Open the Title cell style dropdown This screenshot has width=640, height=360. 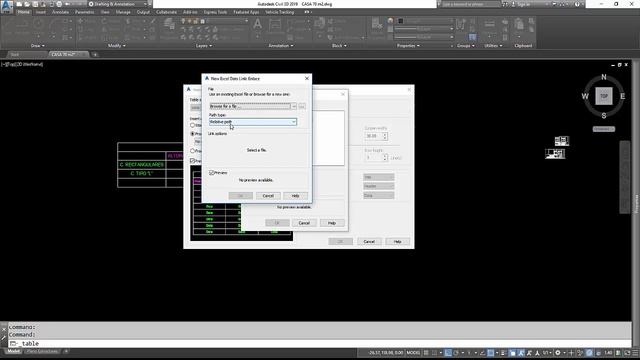(x=379, y=177)
